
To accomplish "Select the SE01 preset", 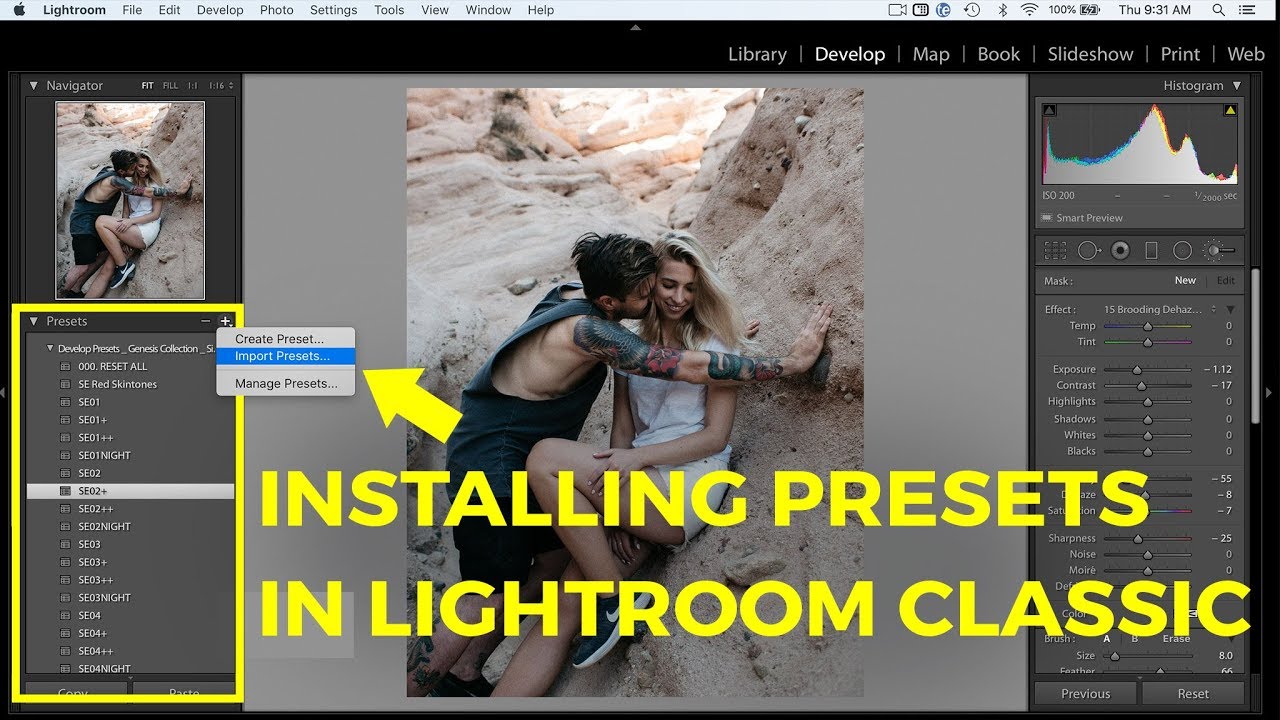I will point(89,402).
